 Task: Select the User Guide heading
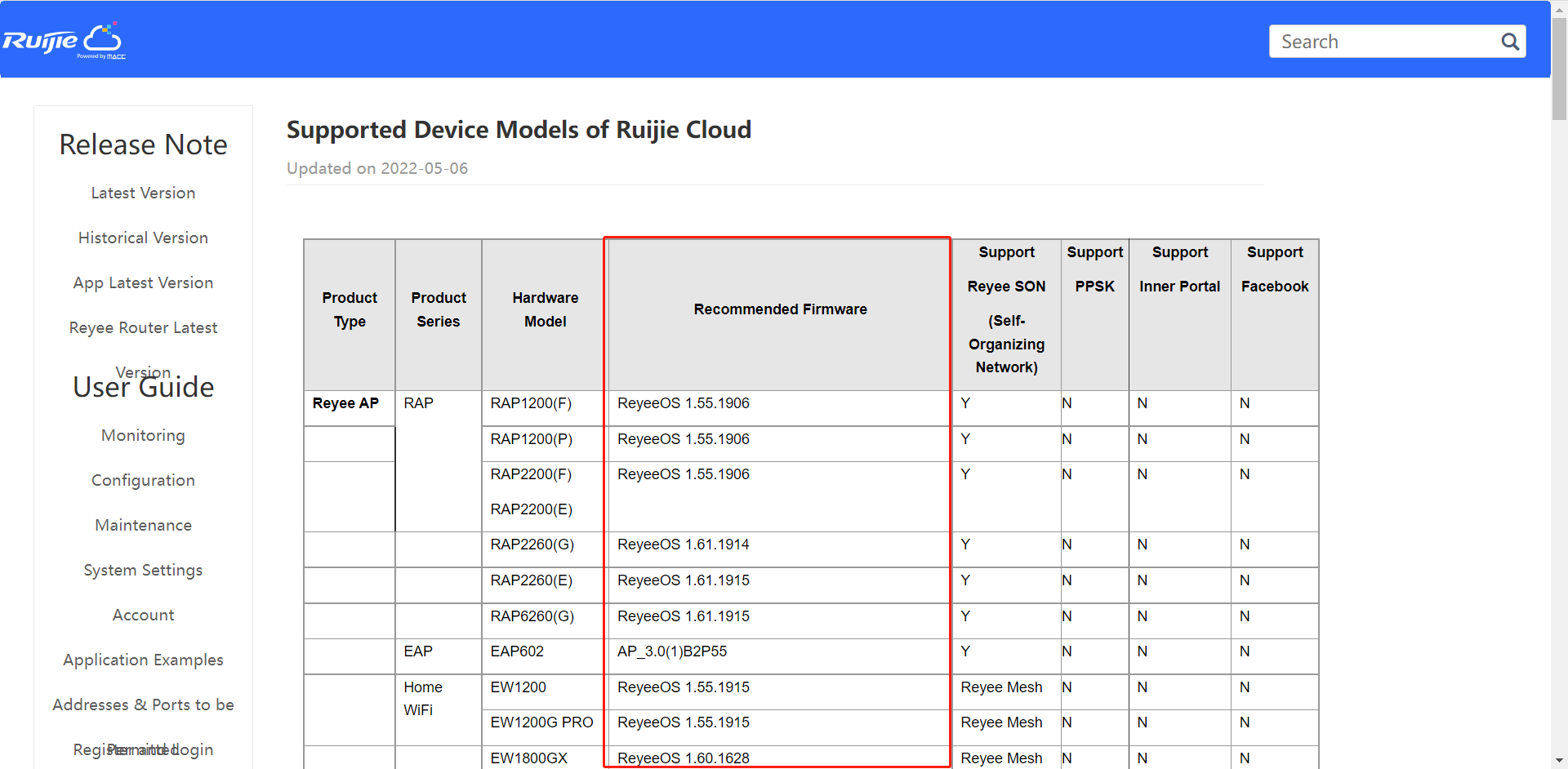(x=143, y=387)
